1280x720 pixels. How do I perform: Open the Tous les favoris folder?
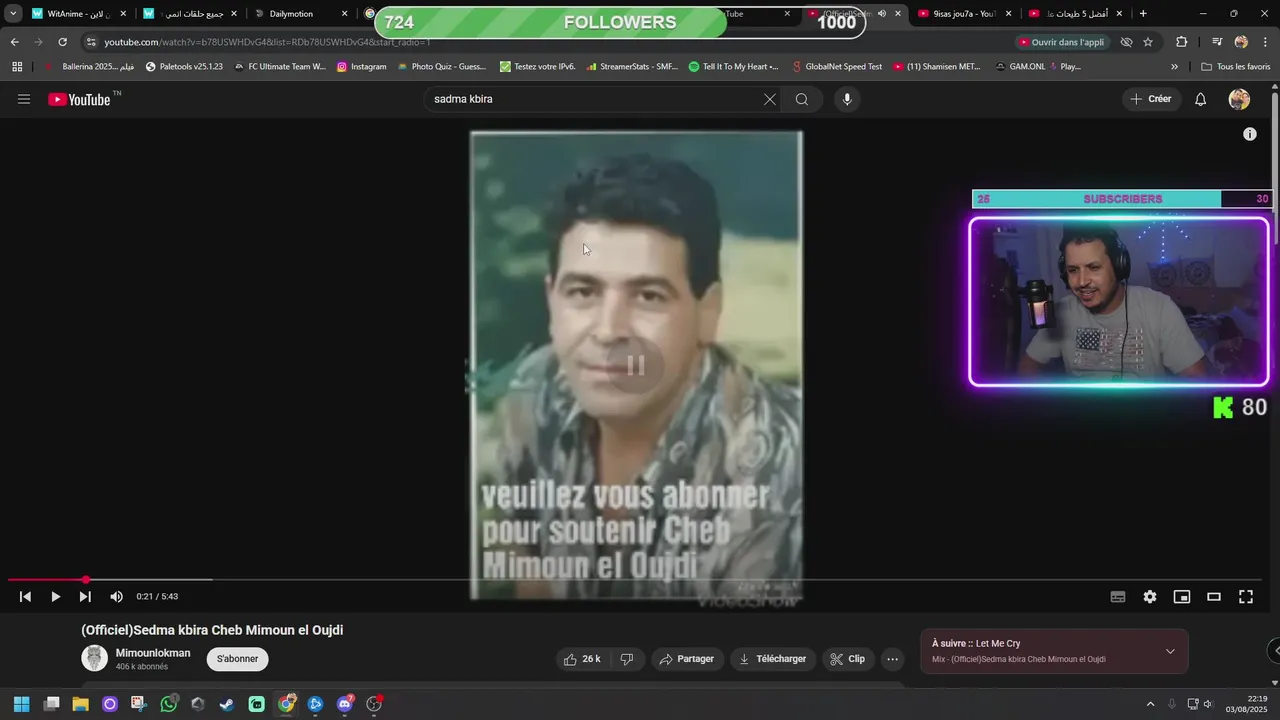1236,67
